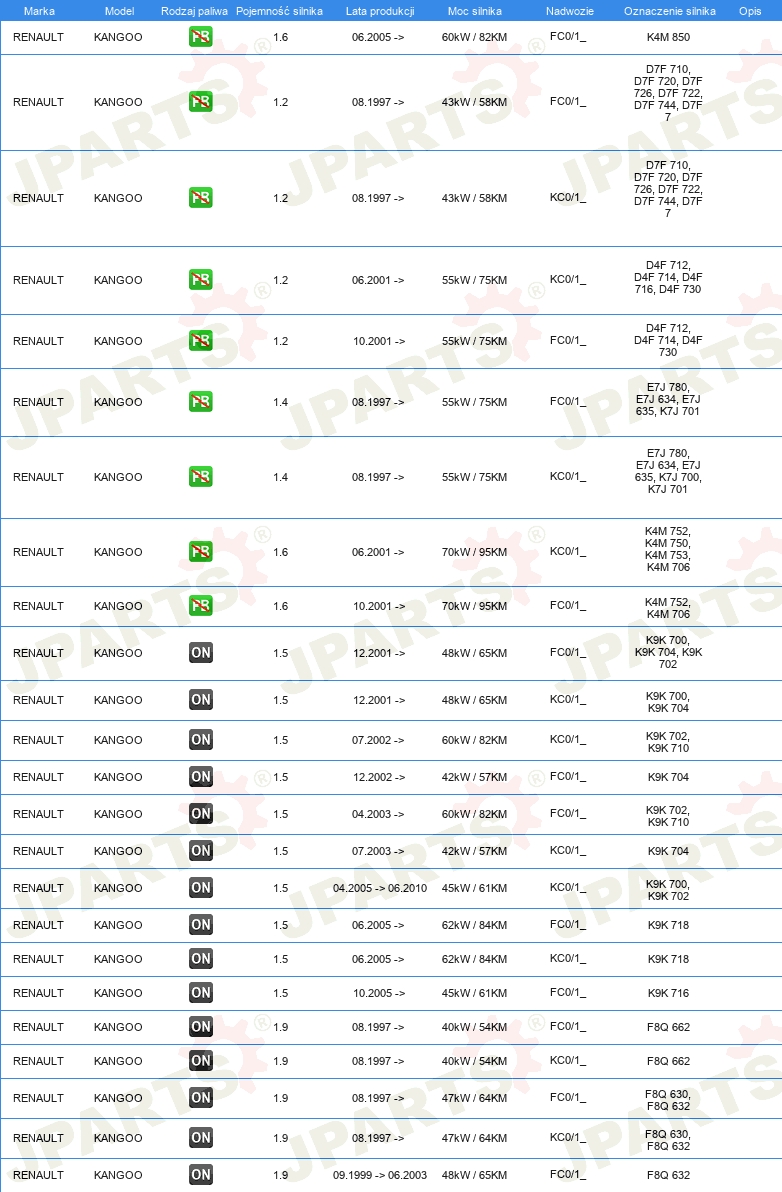This screenshot has height=1192, width=782.
Task: Select the K4M 850 engine code cell
Action: [669, 37]
